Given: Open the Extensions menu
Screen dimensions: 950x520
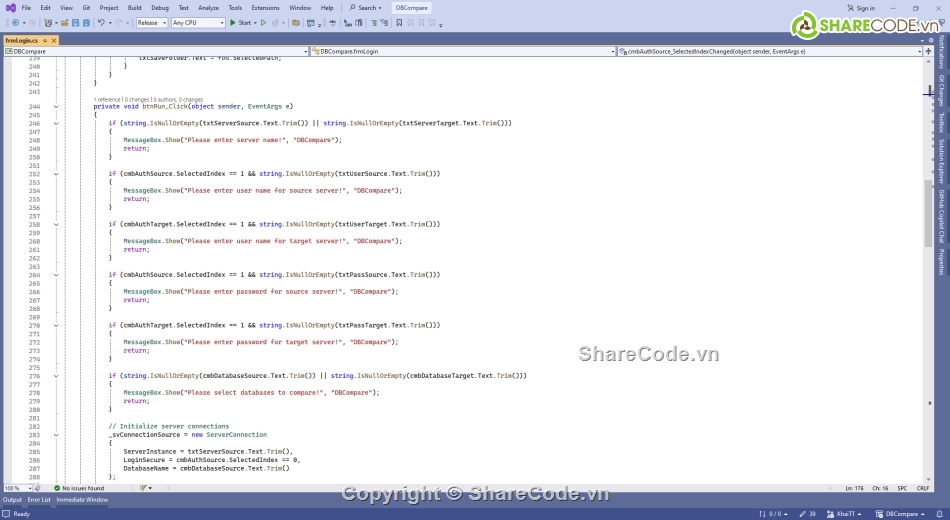Looking at the screenshot, I should [265, 8].
